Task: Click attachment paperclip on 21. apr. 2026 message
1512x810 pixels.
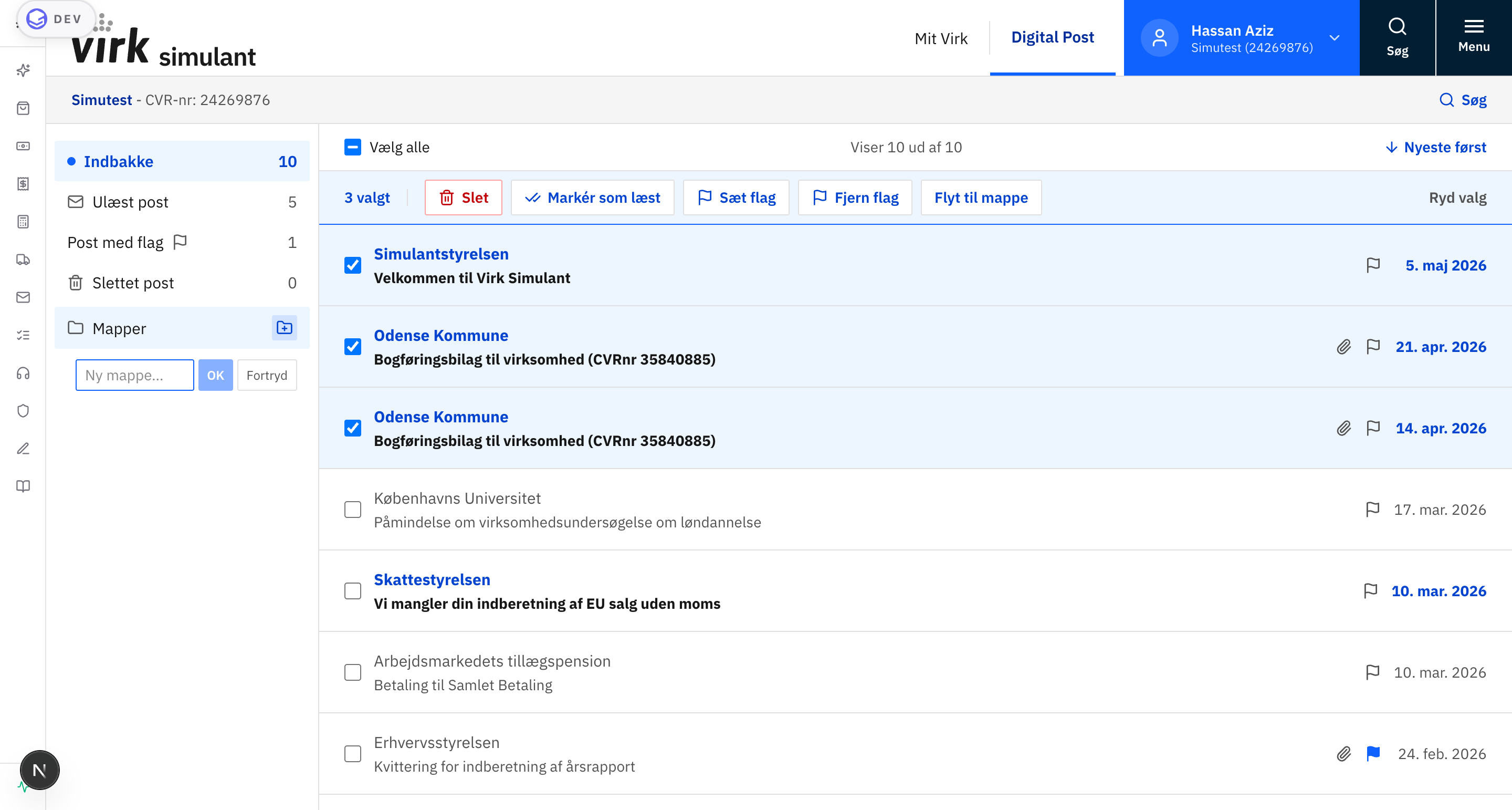Action: (1343, 347)
